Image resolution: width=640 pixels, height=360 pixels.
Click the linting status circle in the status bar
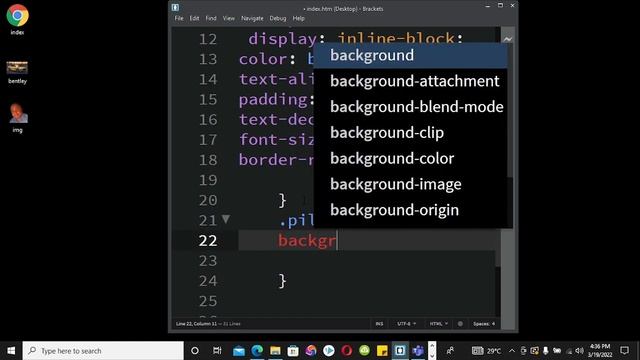[460, 324]
